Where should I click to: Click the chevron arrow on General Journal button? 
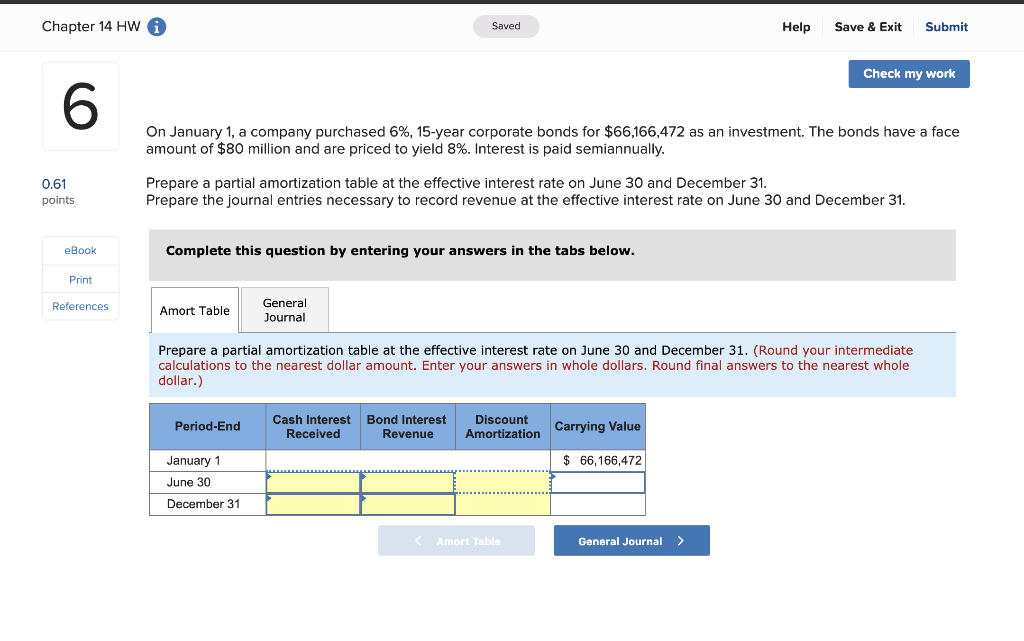(687, 539)
